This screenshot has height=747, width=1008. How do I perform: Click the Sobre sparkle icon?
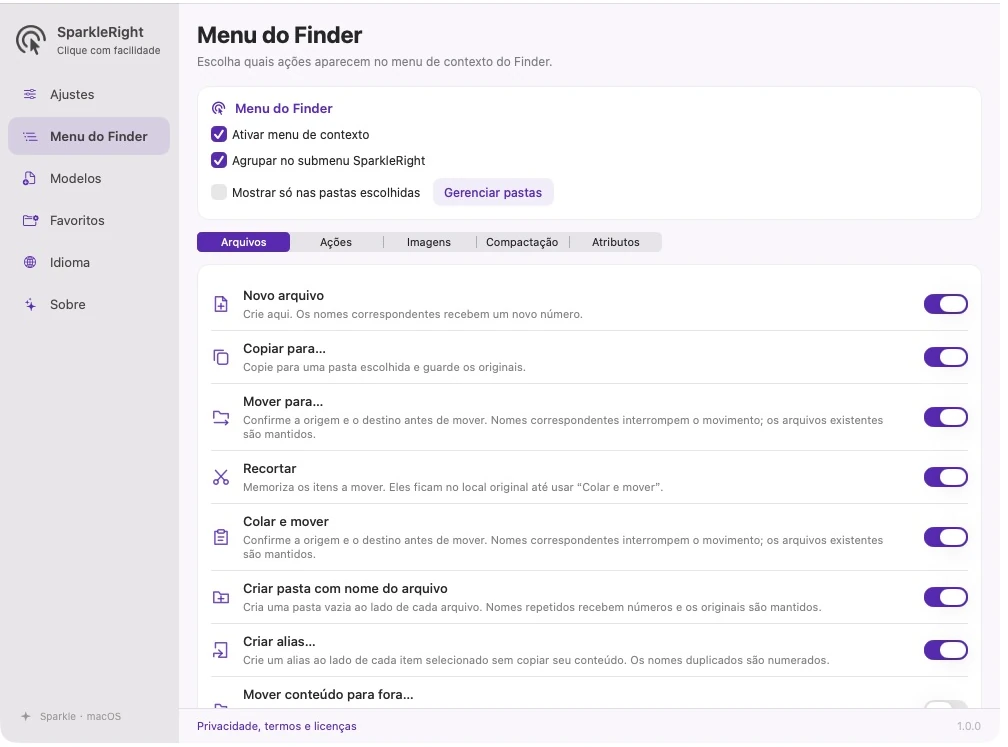30,305
